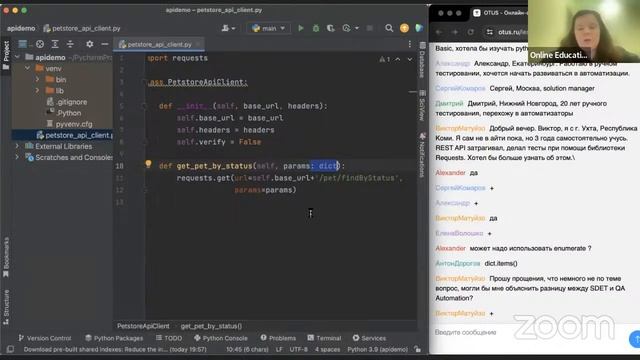
Task: Open Search Everywhere magnifier icon
Action: click(x=389, y=28)
